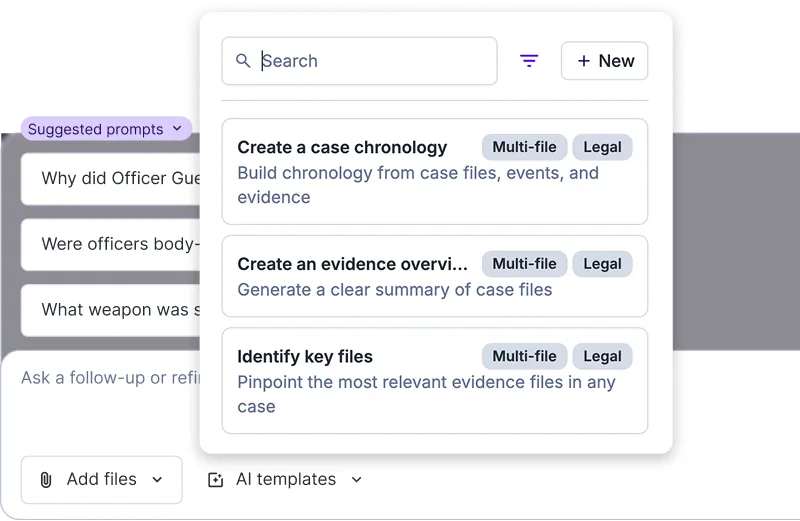
Task: Choose the 'Were officers body-' suggested prompt
Action: click(x=110, y=244)
